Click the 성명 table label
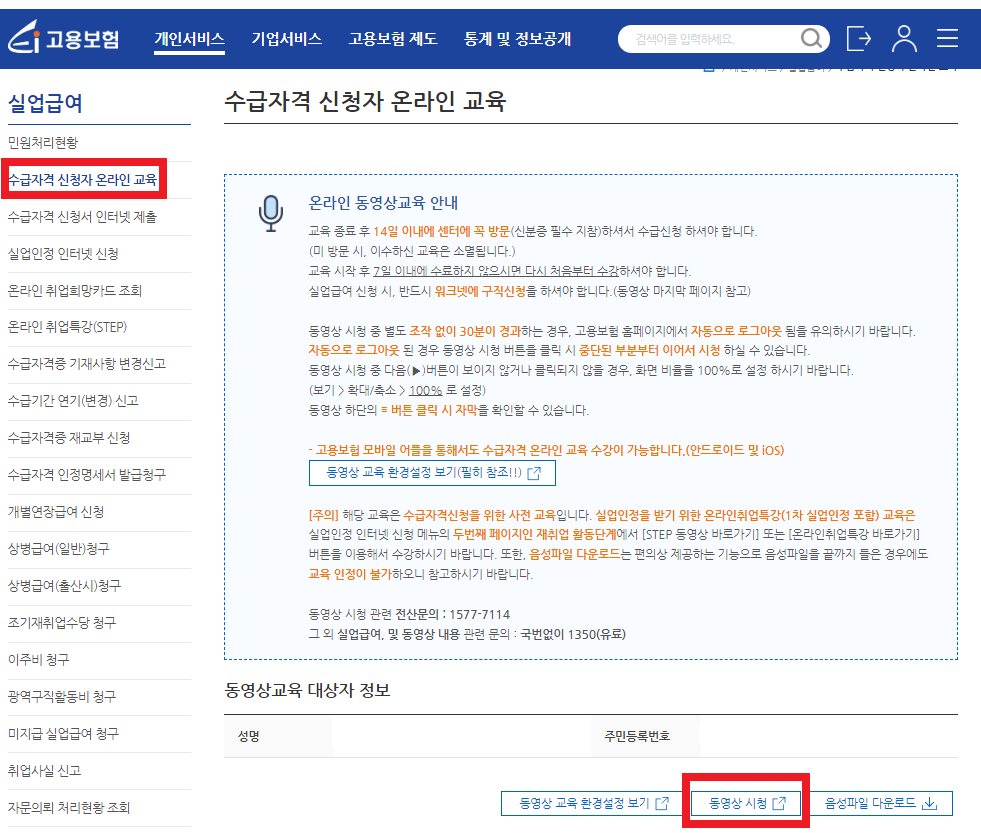 tap(248, 736)
